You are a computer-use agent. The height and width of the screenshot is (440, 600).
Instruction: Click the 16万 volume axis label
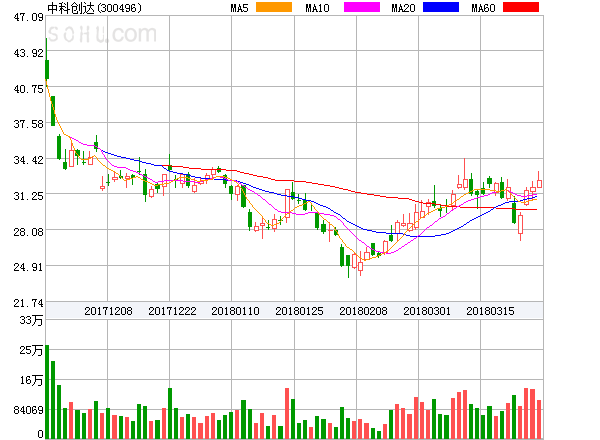pyautogui.click(x=31, y=380)
